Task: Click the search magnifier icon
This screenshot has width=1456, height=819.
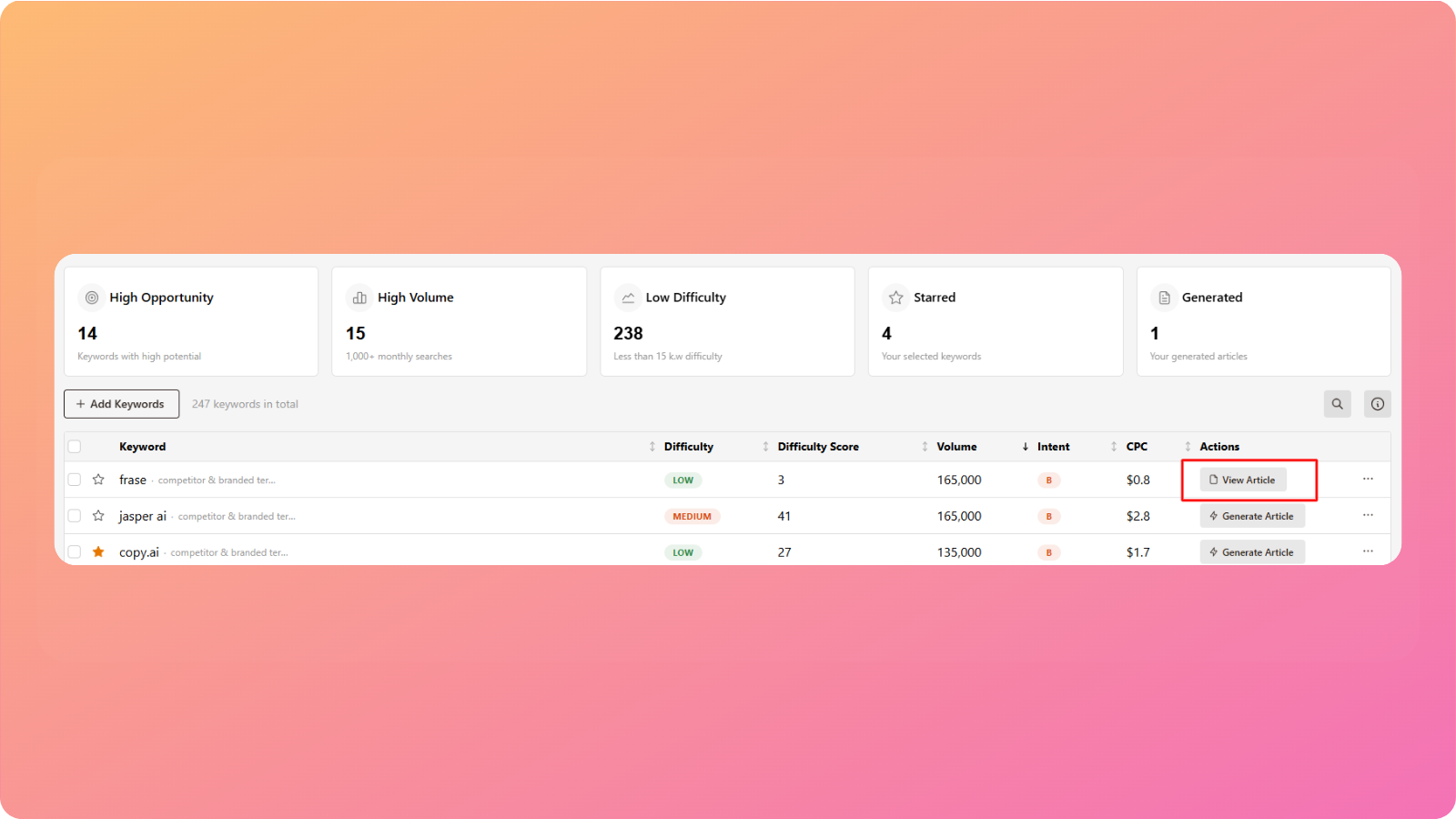Action: (1337, 404)
